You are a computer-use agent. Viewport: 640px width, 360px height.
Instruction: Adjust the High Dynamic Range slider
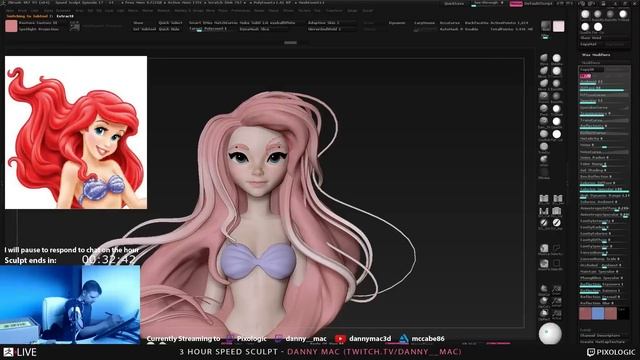click(x=604, y=196)
